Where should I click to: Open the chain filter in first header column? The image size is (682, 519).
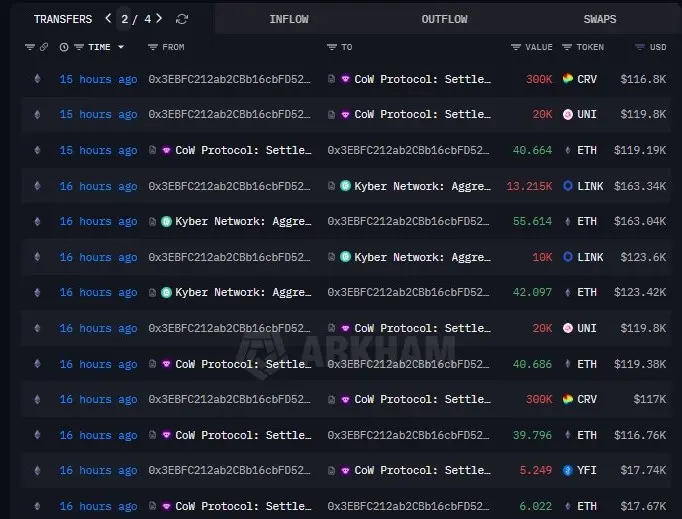click(31, 47)
